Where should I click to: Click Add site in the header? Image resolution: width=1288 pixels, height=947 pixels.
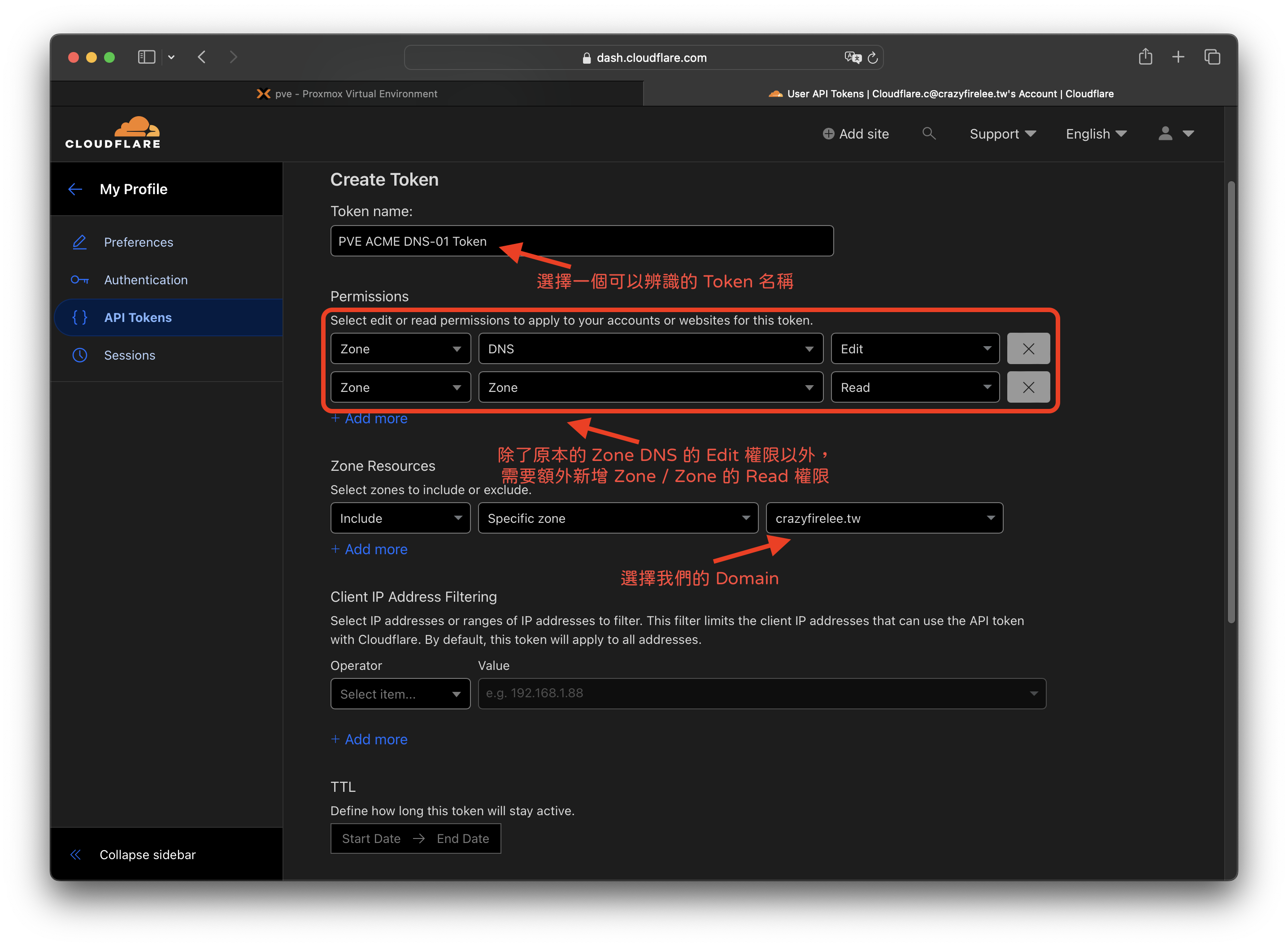pyautogui.click(x=856, y=134)
